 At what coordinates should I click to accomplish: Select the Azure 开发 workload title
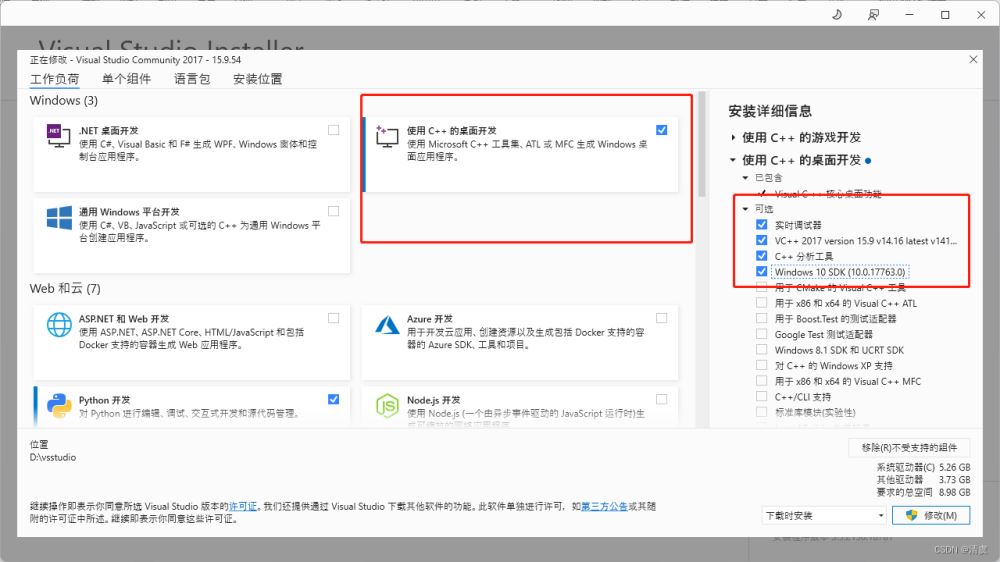(430, 319)
